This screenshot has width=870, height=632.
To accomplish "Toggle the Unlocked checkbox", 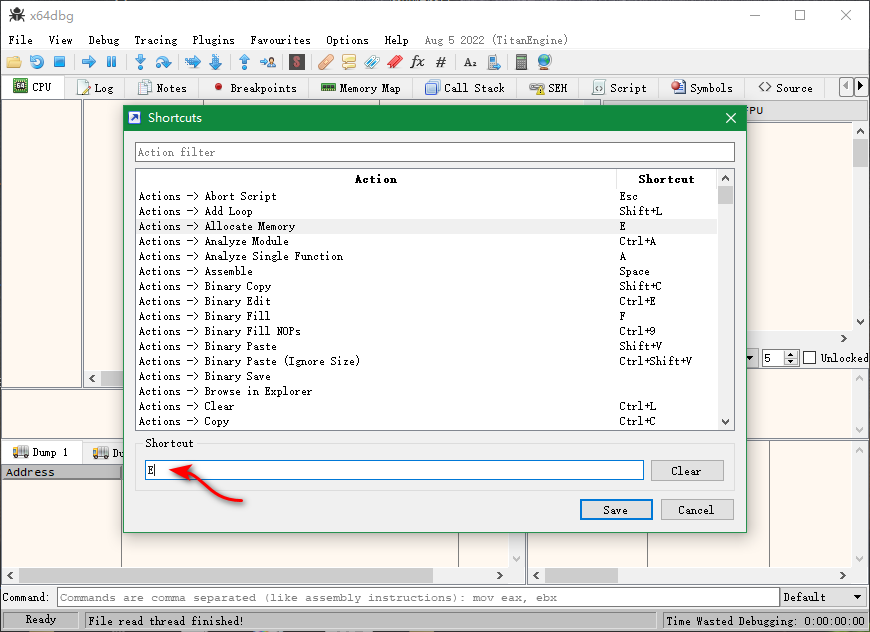I will pyautogui.click(x=810, y=358).
